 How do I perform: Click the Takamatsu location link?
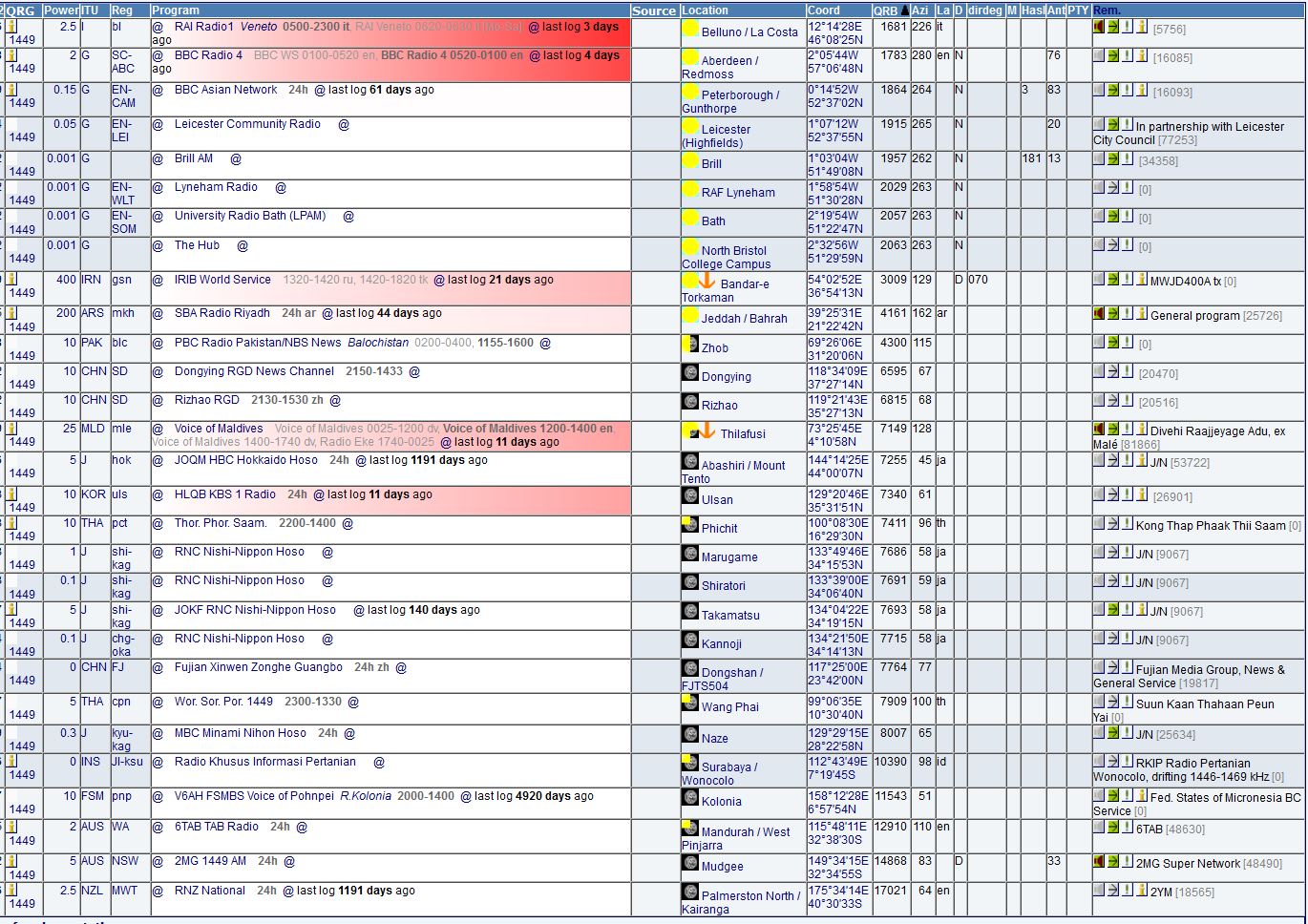click(730, 615)
